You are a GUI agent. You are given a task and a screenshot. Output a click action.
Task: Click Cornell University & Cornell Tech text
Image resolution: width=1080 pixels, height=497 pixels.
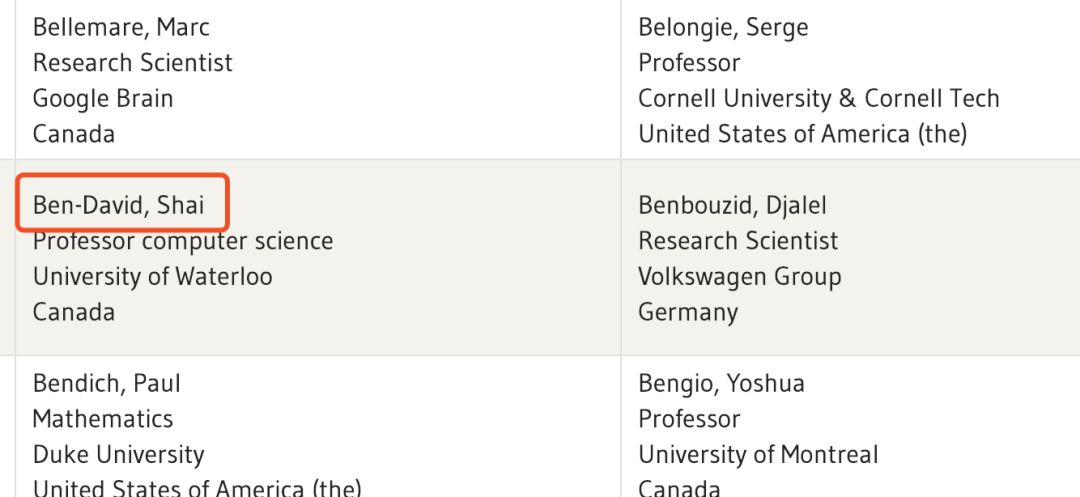(819, 98)
